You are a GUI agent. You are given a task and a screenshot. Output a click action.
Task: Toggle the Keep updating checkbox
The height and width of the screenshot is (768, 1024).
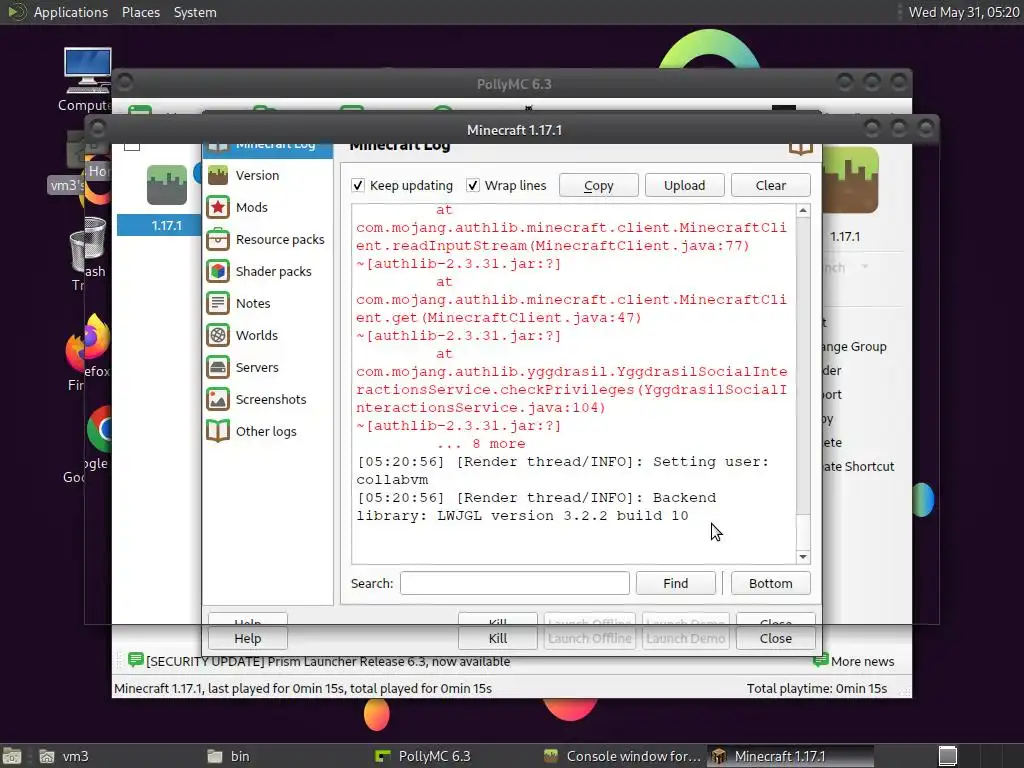tap(358, 185)
